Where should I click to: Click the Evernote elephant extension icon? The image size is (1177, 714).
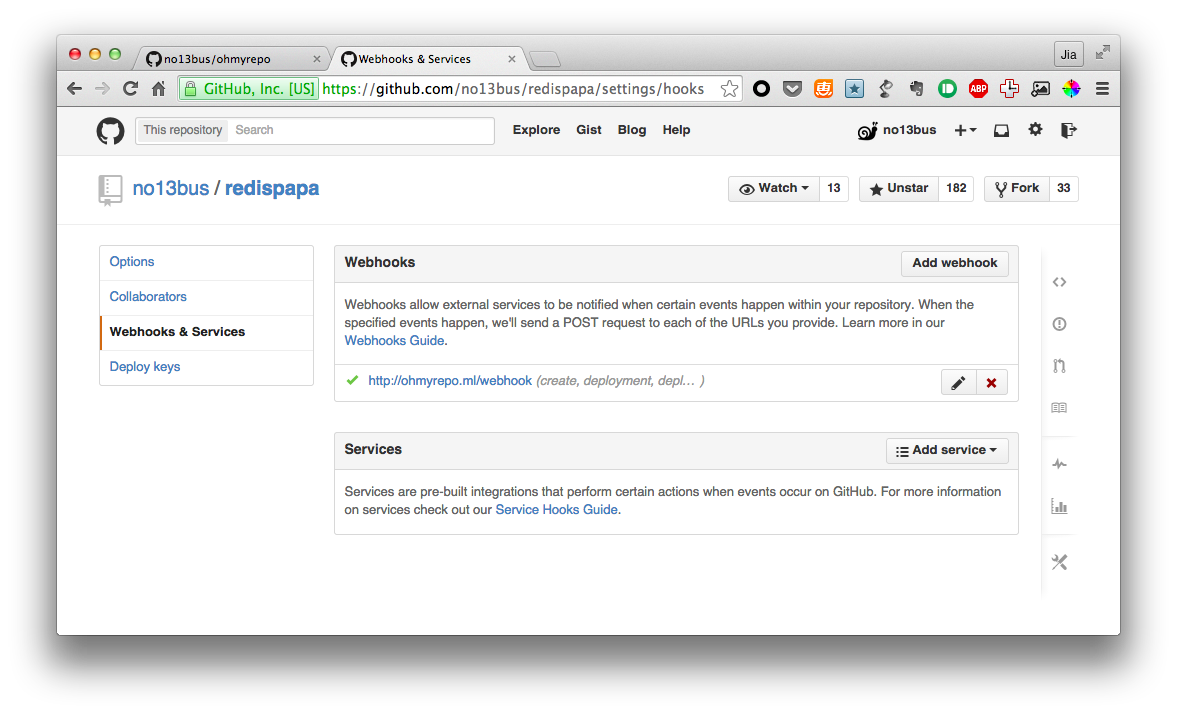click(916, 89)
